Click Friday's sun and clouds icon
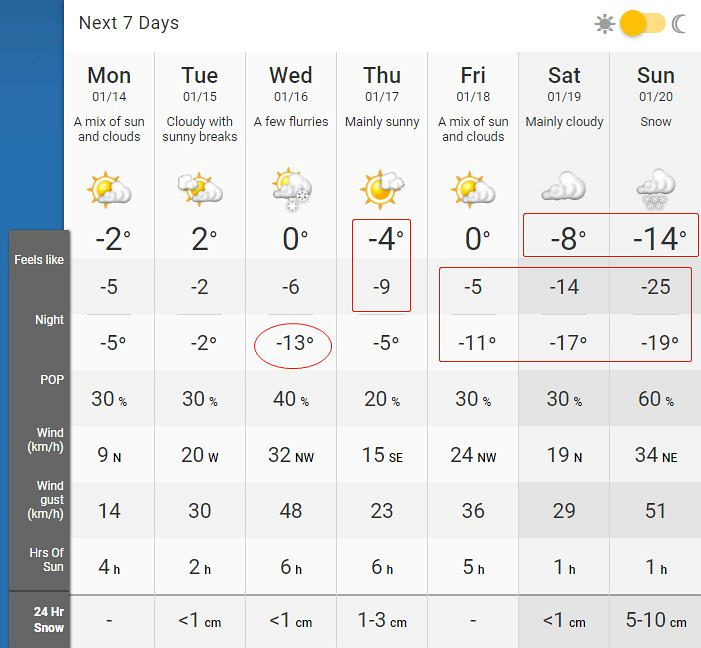 click(x=473, y=188)
